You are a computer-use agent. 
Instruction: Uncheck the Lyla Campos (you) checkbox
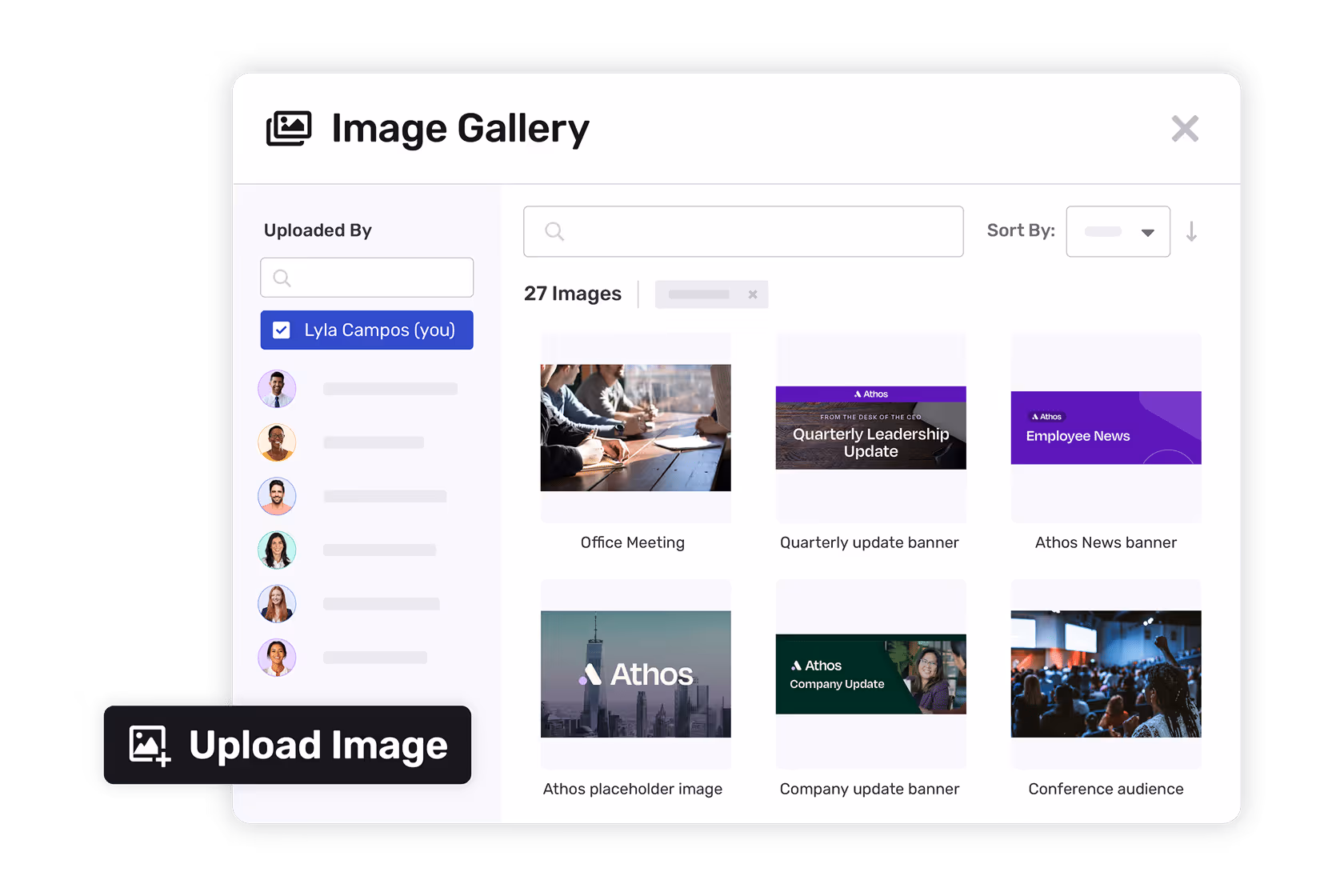click(x=282, y=330)
